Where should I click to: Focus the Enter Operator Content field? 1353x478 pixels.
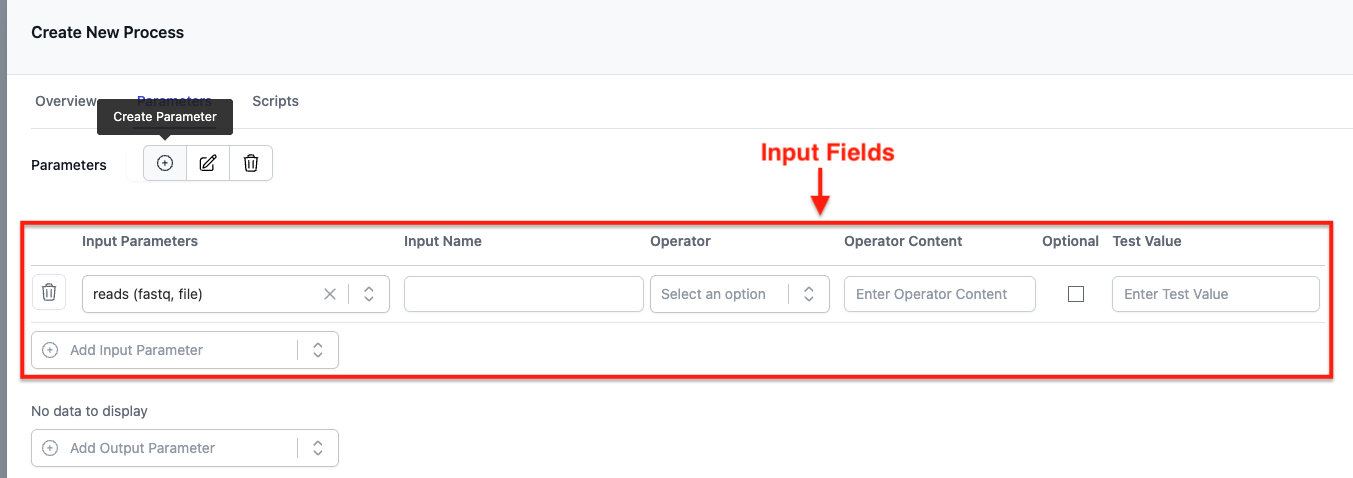coord(939,294)
